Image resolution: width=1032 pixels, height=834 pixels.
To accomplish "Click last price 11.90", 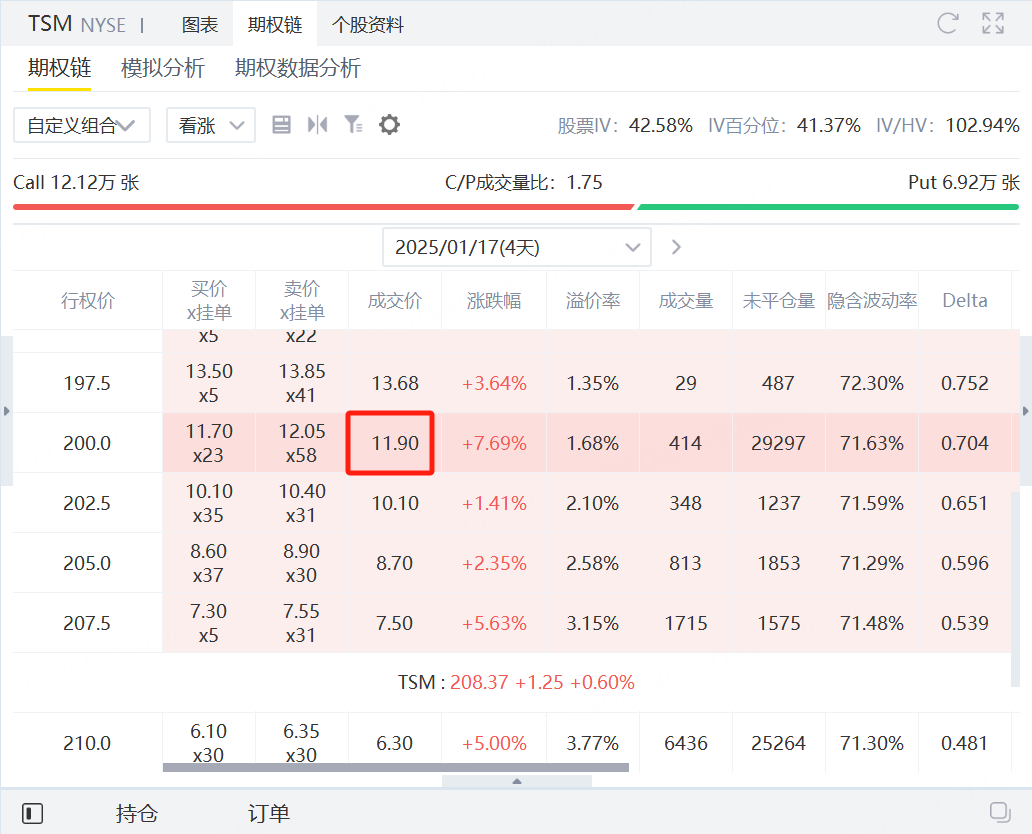I will (x=395, y=443).
